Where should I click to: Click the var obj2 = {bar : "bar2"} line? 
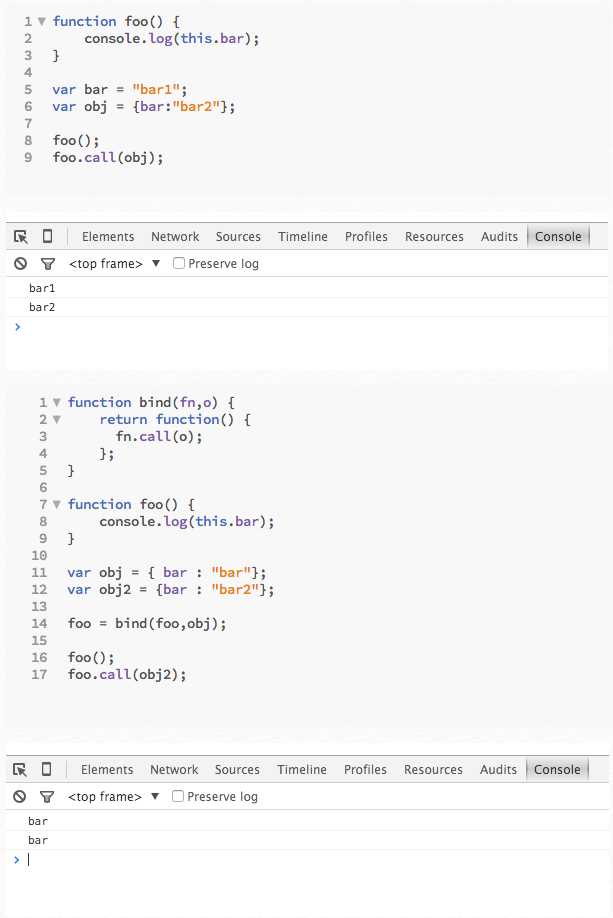[x=170, y=590]
